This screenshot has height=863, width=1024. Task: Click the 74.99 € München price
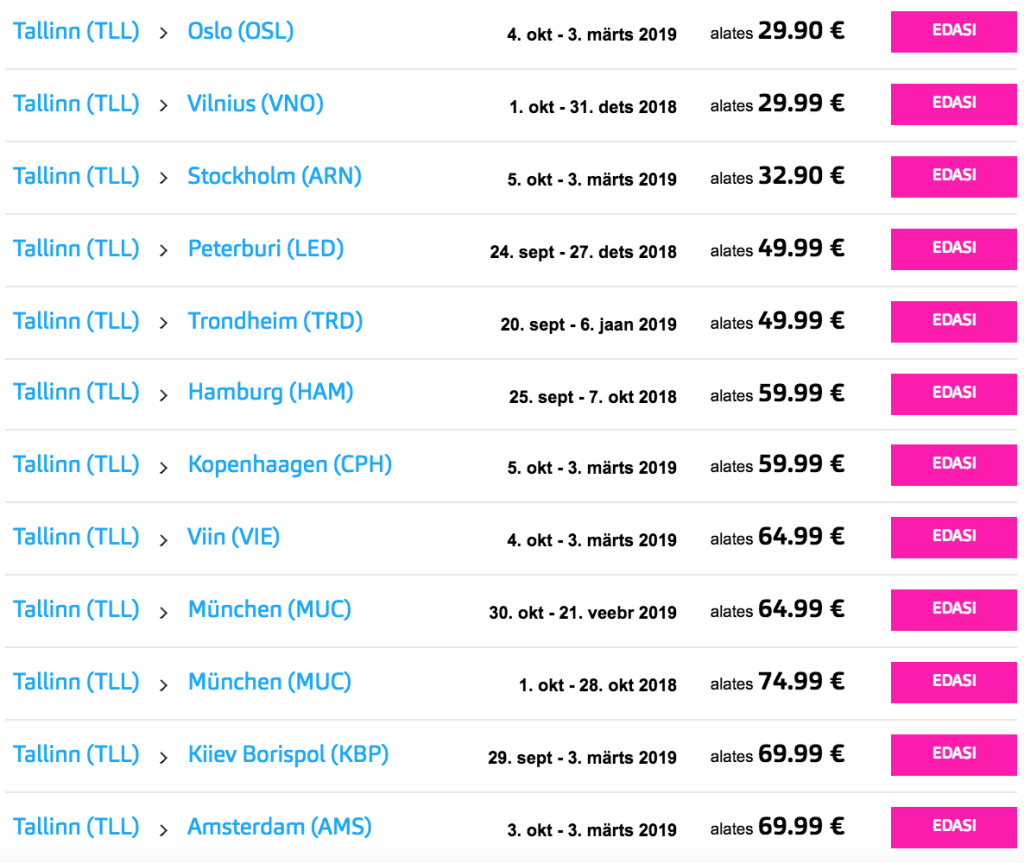[x=801, y=682]
